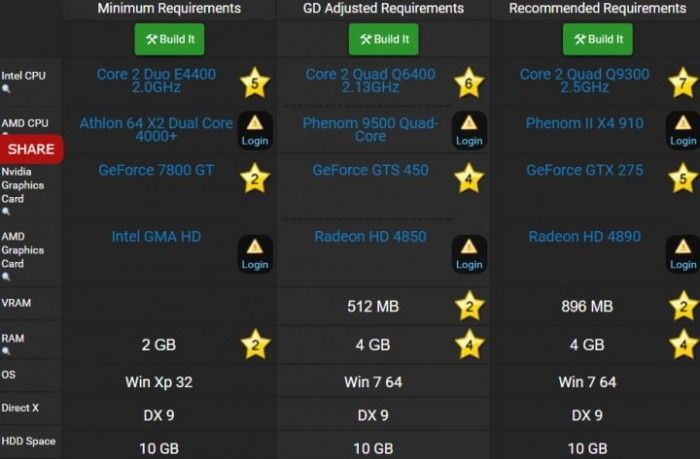Click the HDD Space row label
This screenshot has width=700, height=459.
(29, 441)
